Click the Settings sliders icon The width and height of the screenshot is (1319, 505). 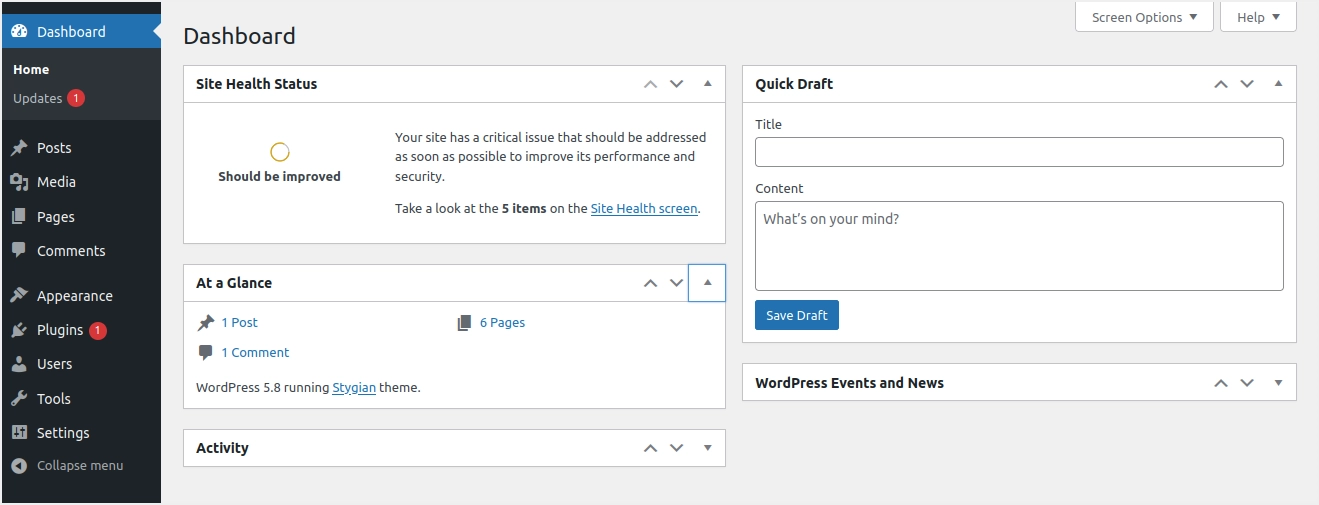pos(19,433)
